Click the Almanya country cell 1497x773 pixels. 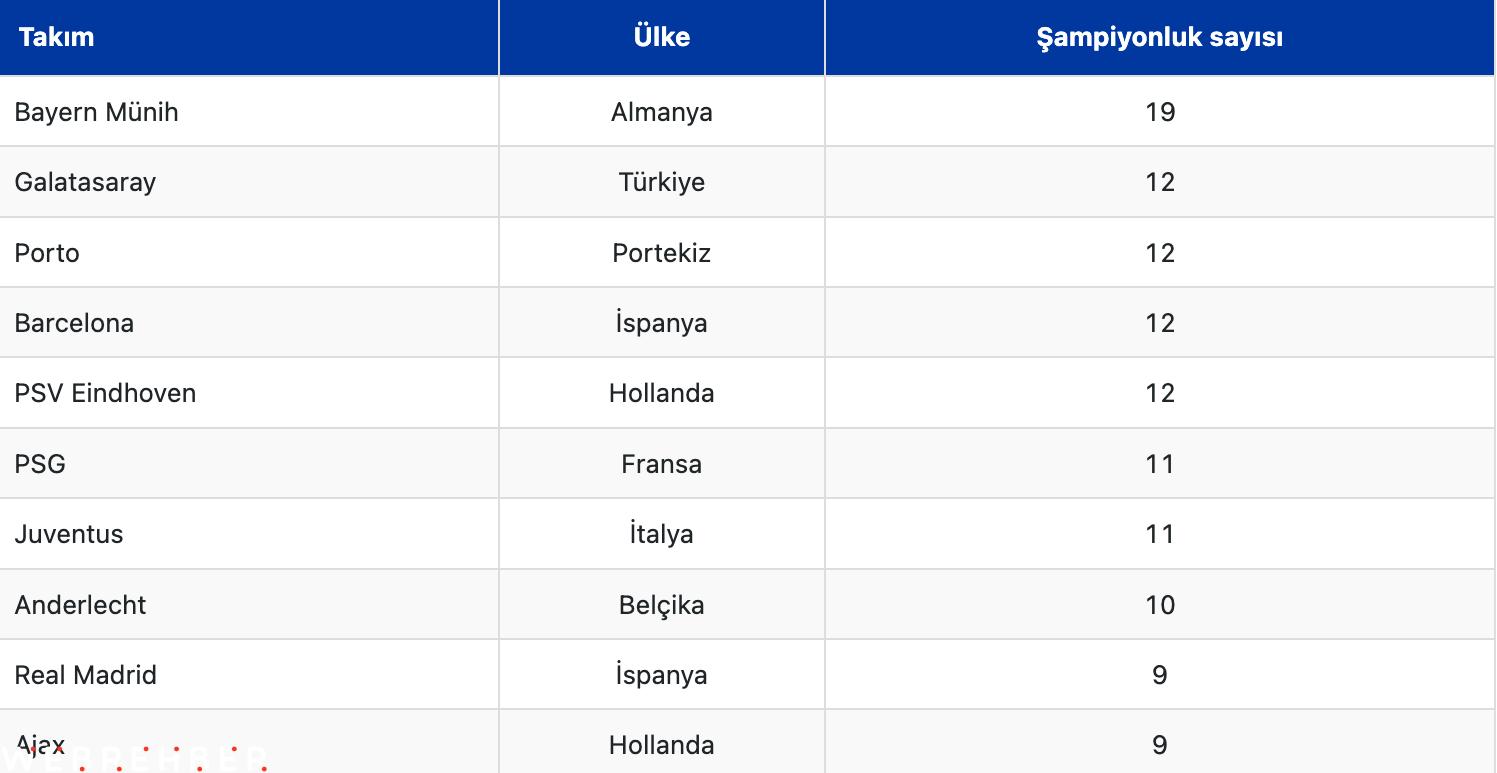662,111
